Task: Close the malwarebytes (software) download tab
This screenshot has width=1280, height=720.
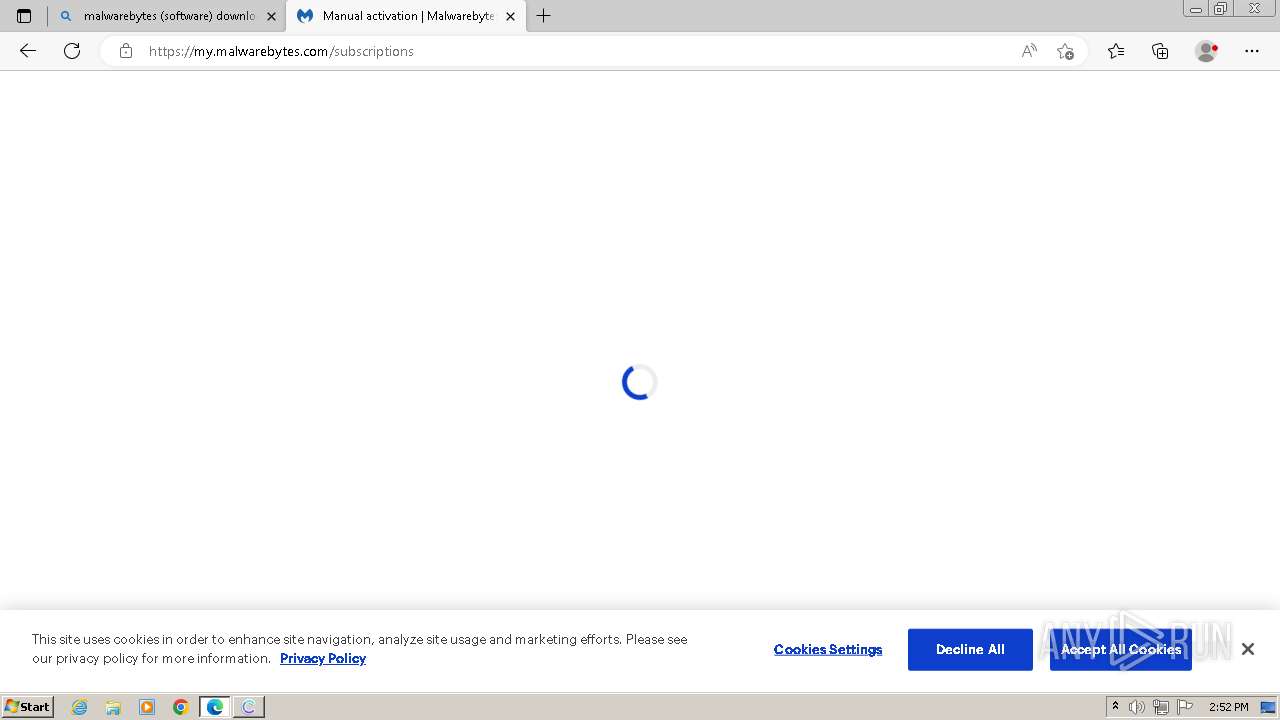Action: pos(271,16)
